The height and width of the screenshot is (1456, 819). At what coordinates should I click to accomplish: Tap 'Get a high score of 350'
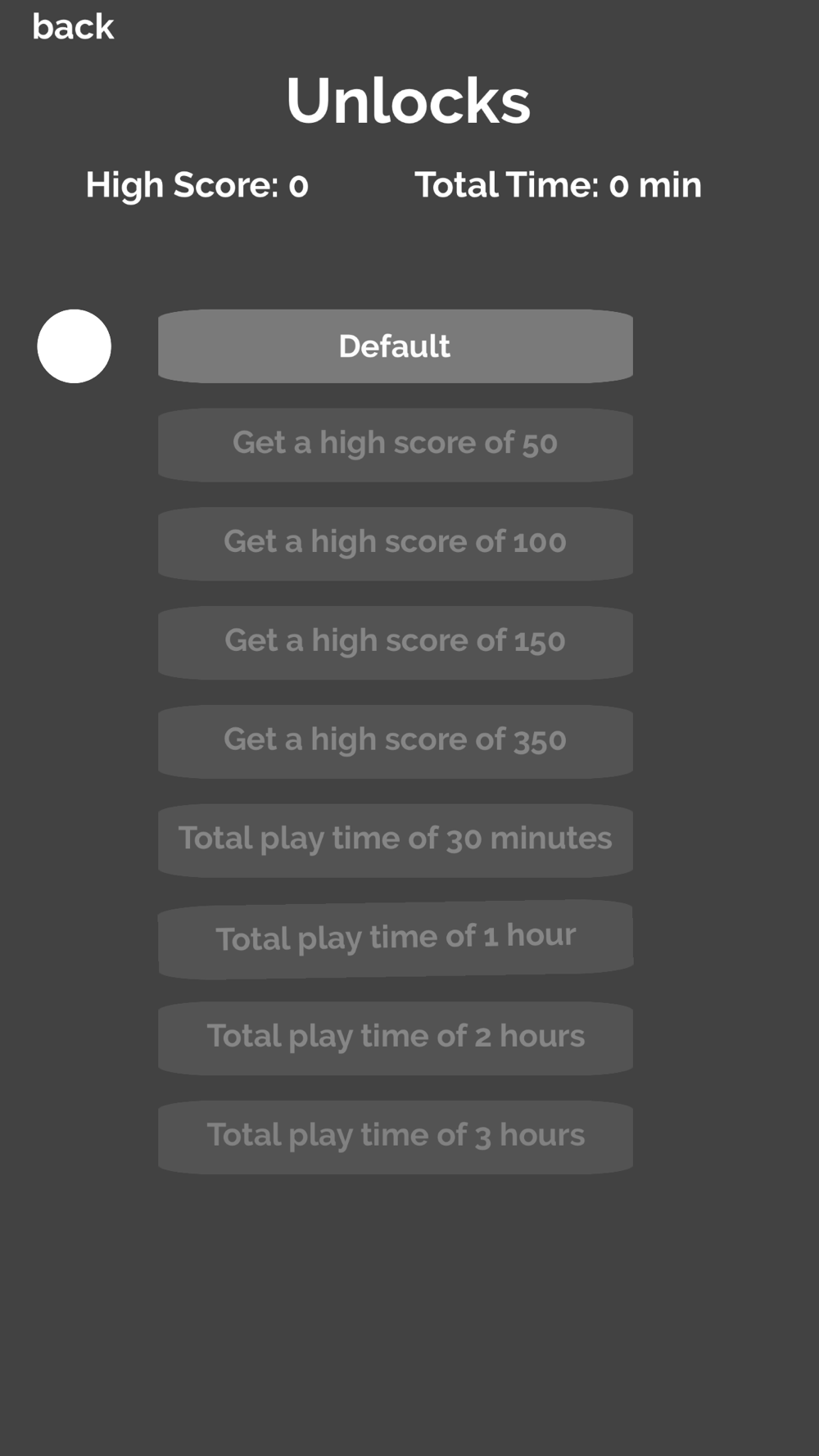coord(395,741)
